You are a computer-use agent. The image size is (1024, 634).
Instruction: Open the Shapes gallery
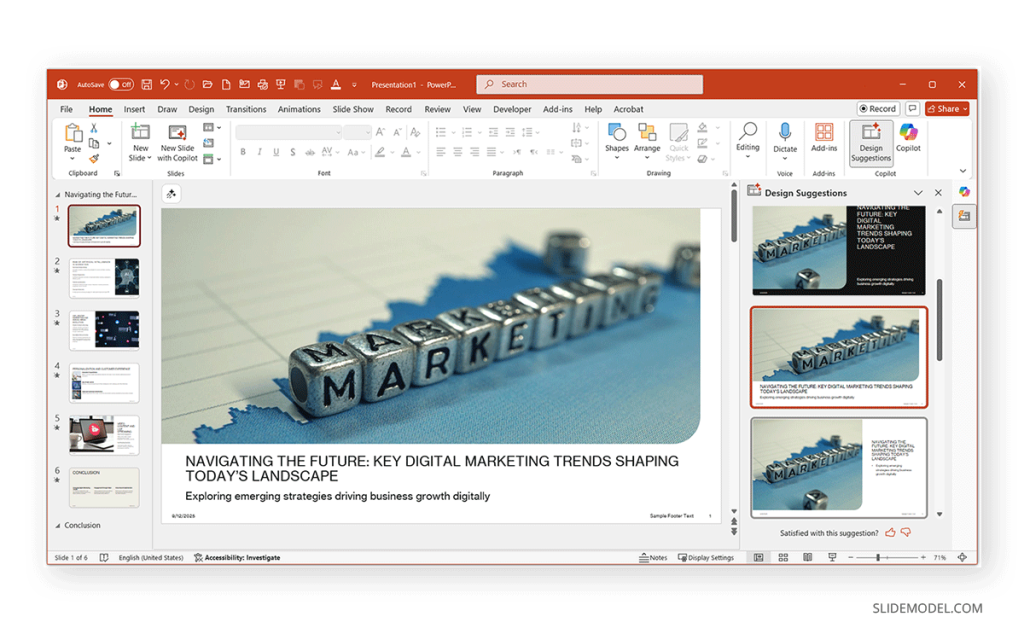(617, 137)
